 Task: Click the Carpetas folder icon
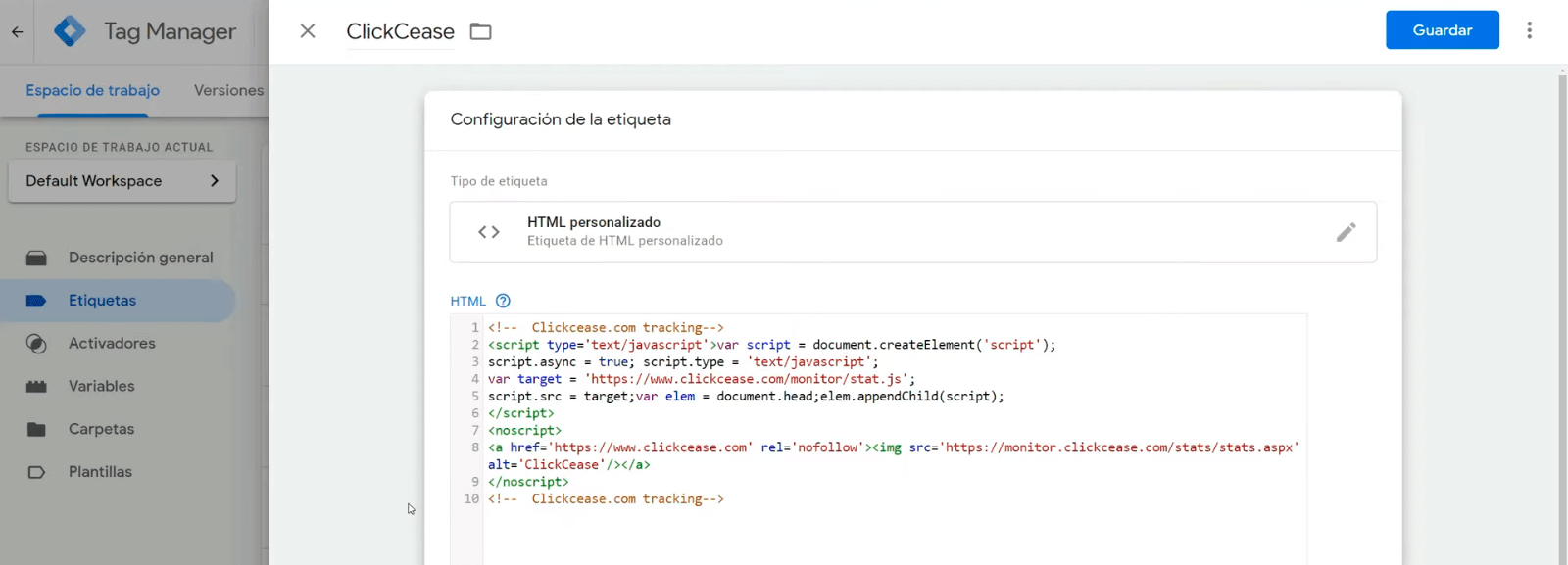(36, 429)
